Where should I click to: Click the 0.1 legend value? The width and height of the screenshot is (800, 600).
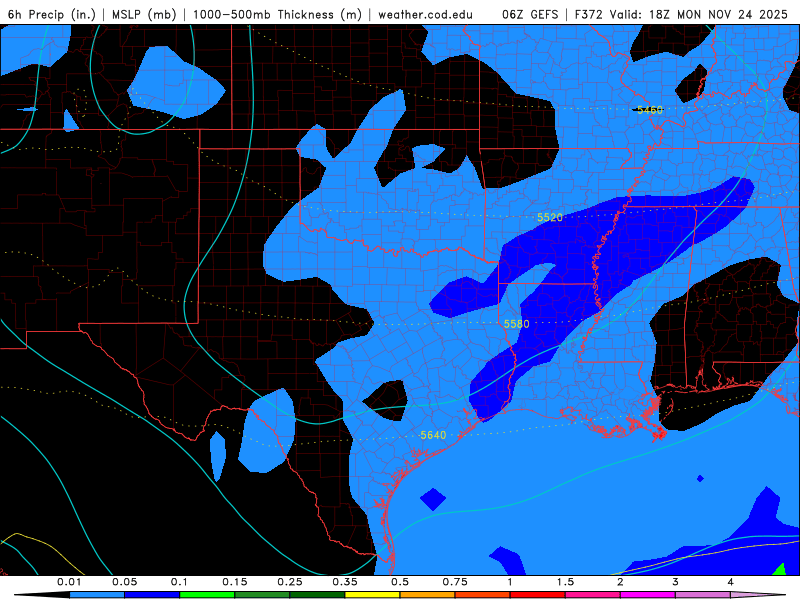pyautogui.click(x=180, y=582)
